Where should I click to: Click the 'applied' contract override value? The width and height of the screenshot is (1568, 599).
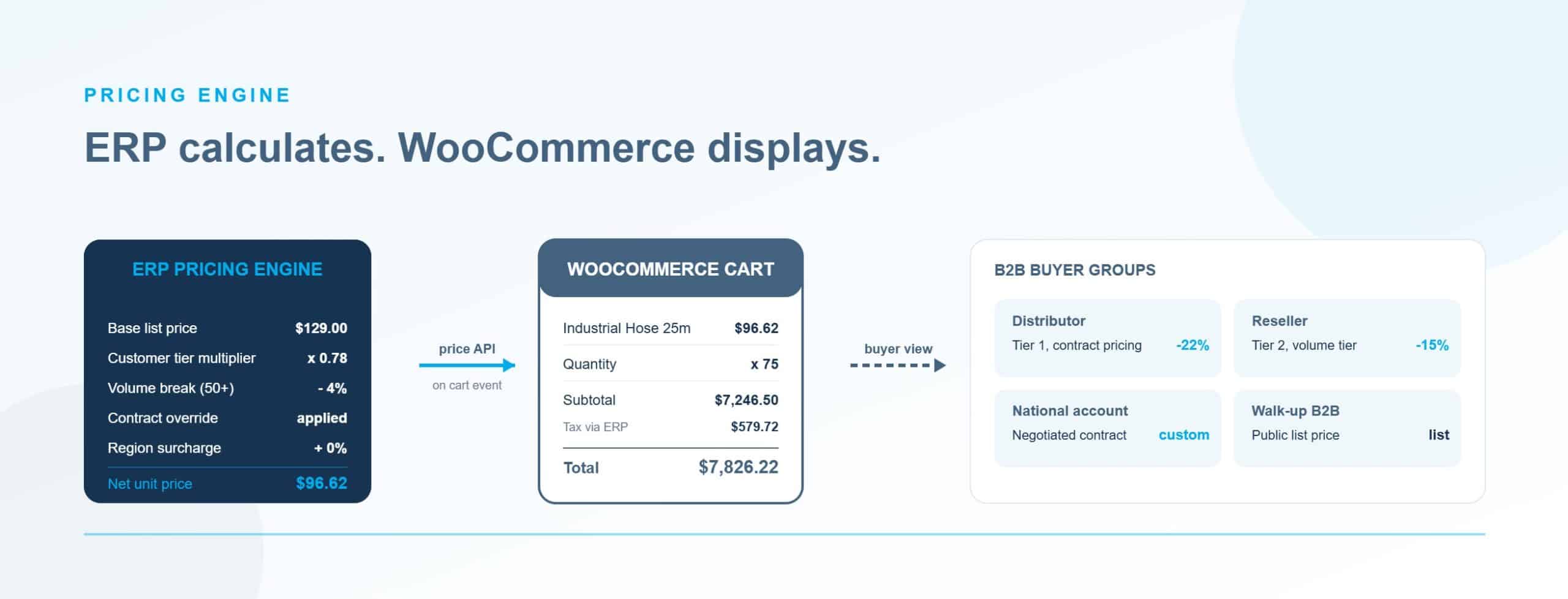pyautogui.click(x=322, y=418)
